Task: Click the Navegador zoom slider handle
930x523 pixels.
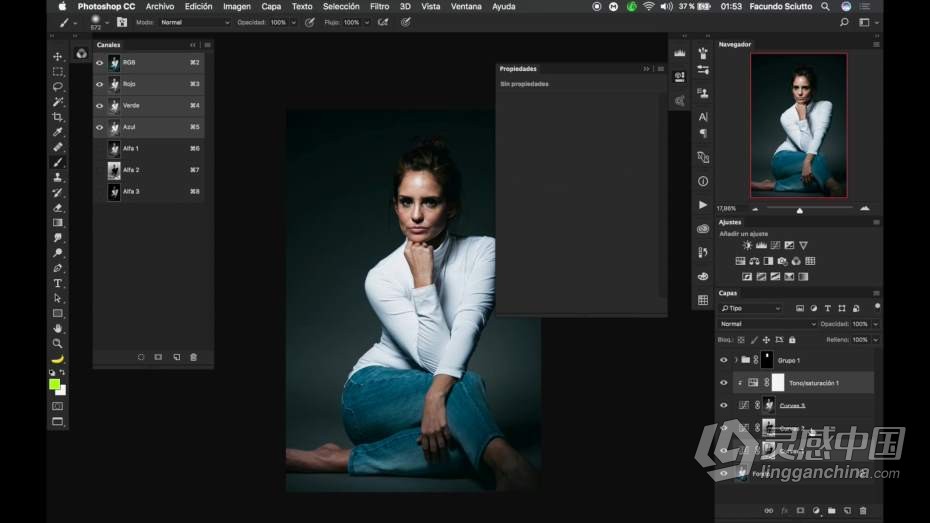Action: pyautogui.click(x=800, y=210)
